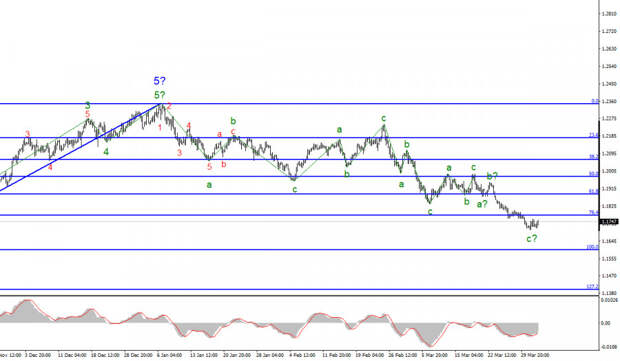Click the '20 Jan 20:00' date label
The image size is (620, 361).
[x=237, y=355]
